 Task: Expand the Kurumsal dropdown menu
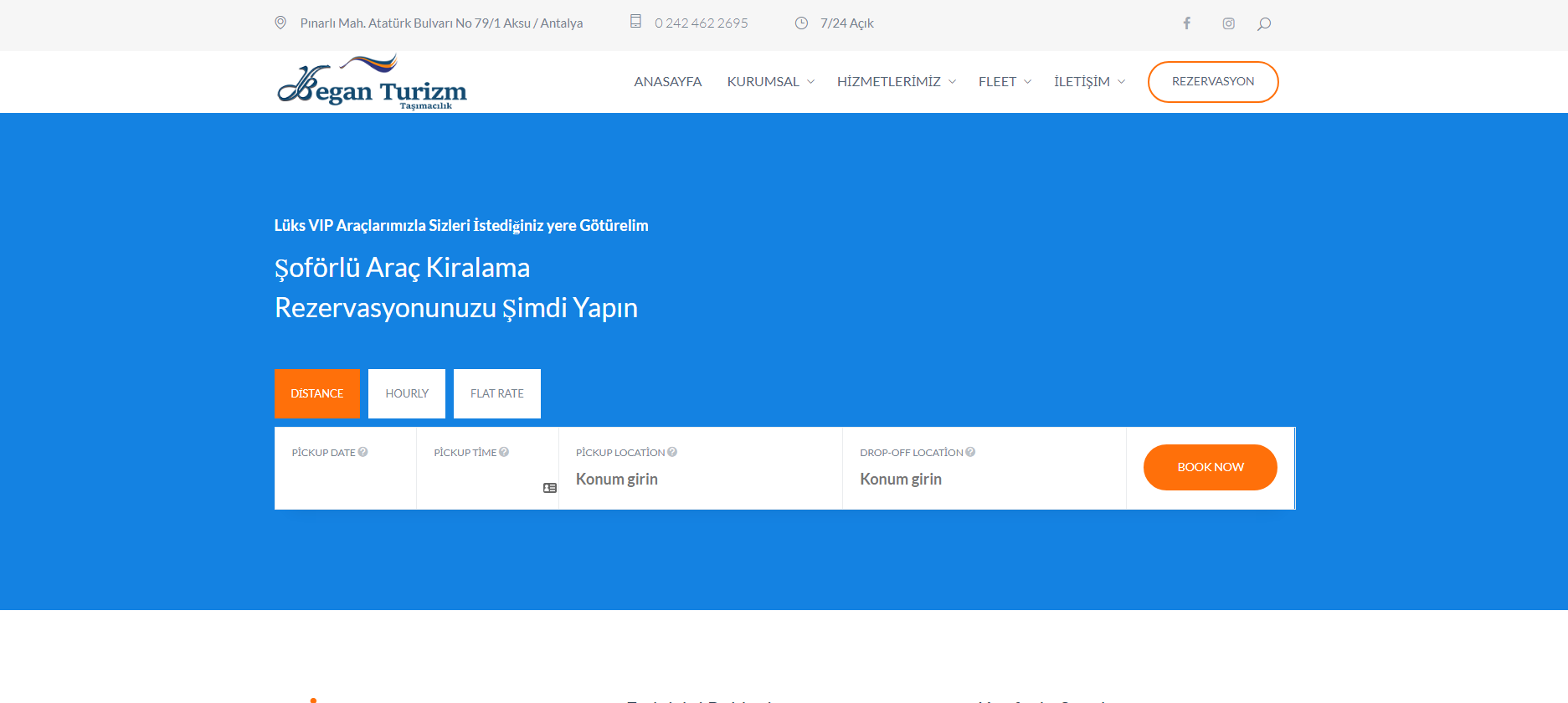tap(770, 82)
